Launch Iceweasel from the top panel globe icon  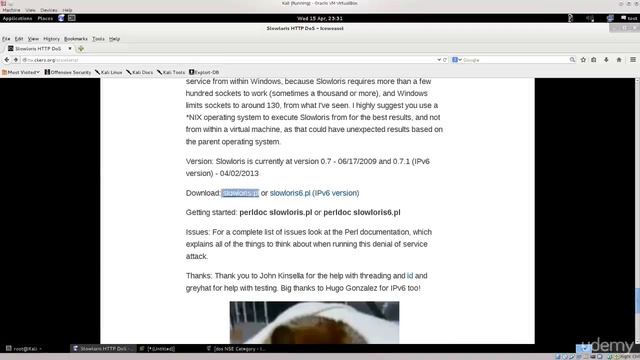coord(61,18)
